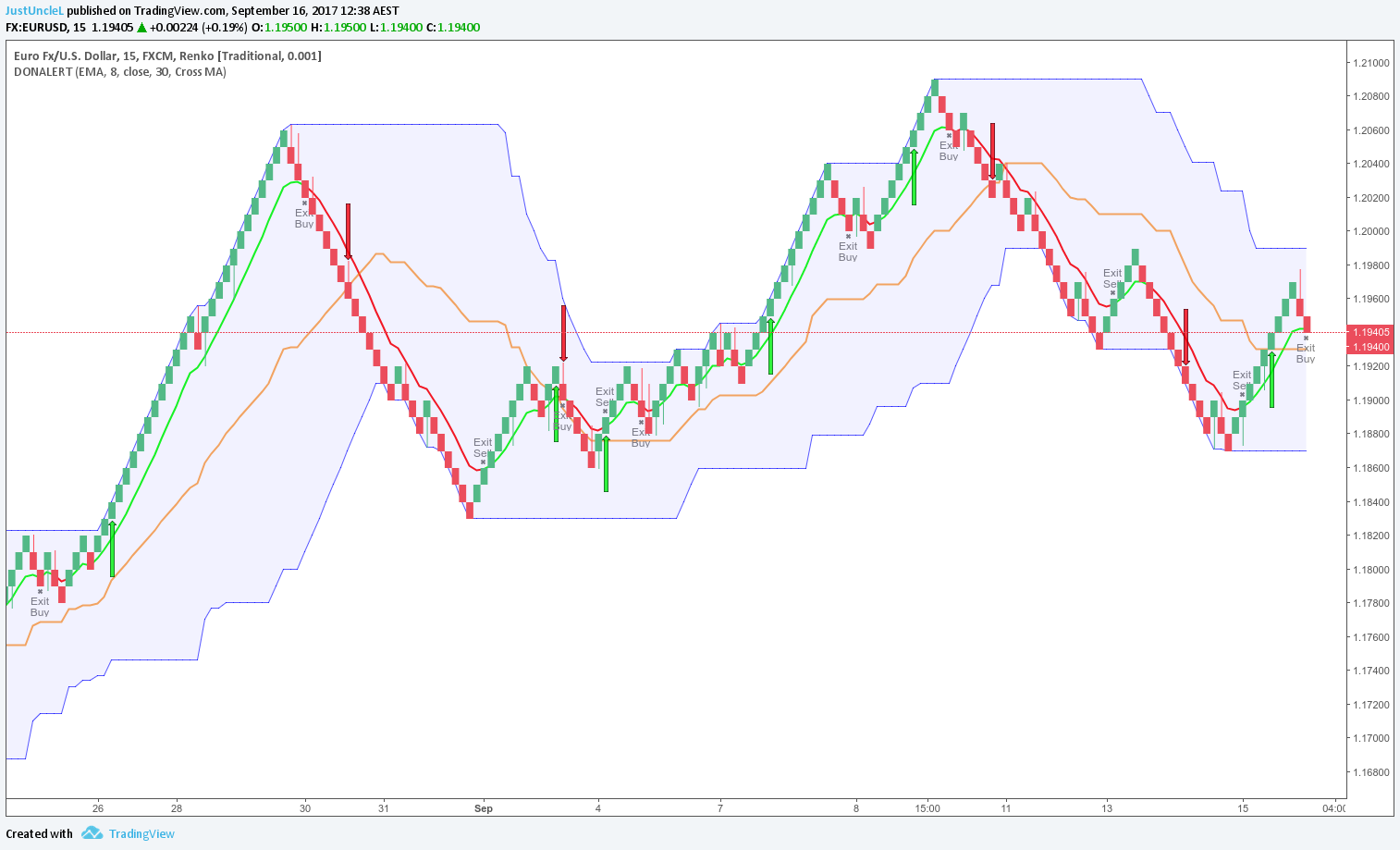Click the 1.20800 price axis label
The width and height of the screenshot is (1400, 850).
[x=1370, y=96]
